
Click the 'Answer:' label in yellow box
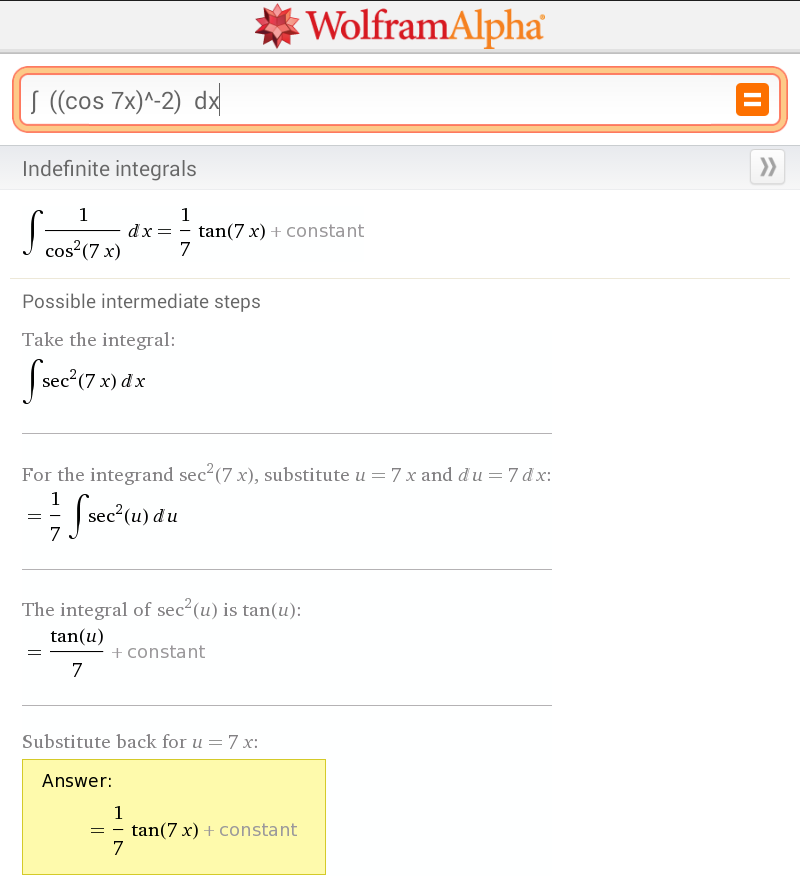click(x=78, y=781)
